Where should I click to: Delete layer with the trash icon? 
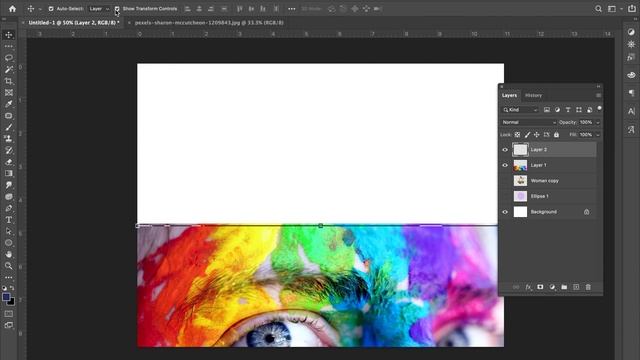click(x=588, y=287)
